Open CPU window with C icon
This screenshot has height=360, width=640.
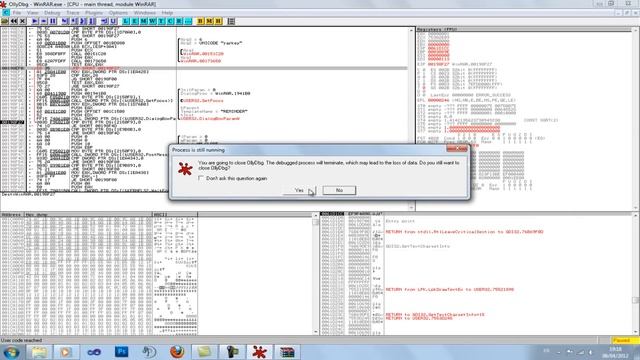click(x=171, y=21)
